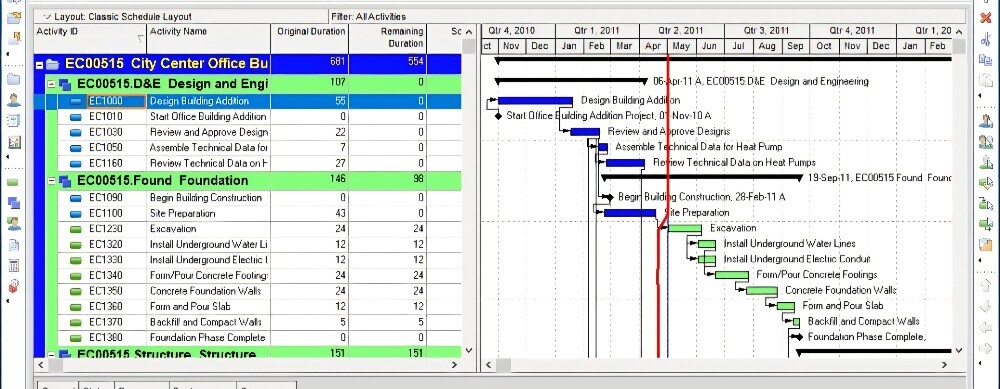Image resolution: width=1000 pixels, height=389 pixels.
Task: Click the Original Duration column header
Action: point(309,38)
